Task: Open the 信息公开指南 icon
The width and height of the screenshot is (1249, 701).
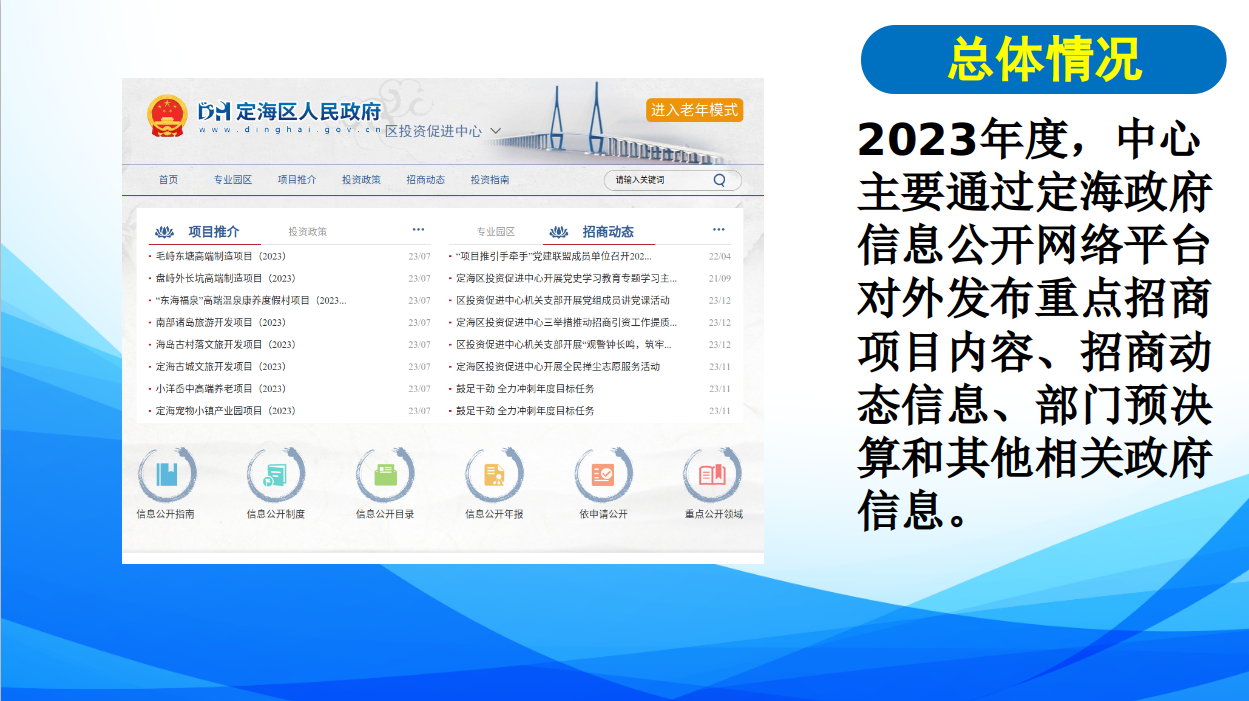Action: (x=166, y=476)
